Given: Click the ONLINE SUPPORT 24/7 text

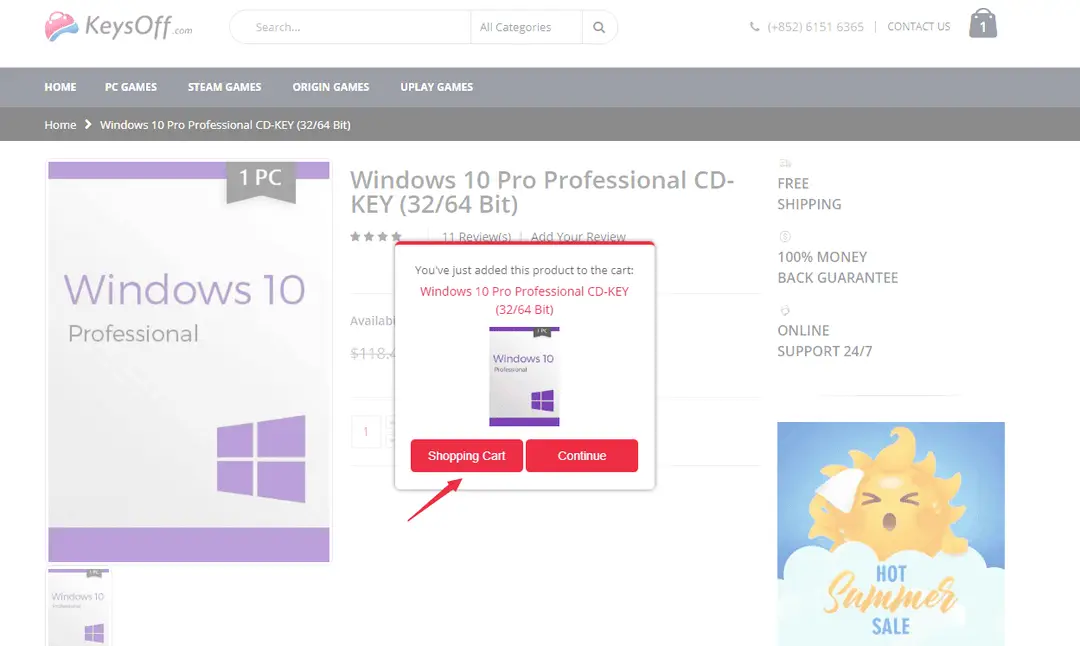Looking at the screenshot, I should [824, 341].
